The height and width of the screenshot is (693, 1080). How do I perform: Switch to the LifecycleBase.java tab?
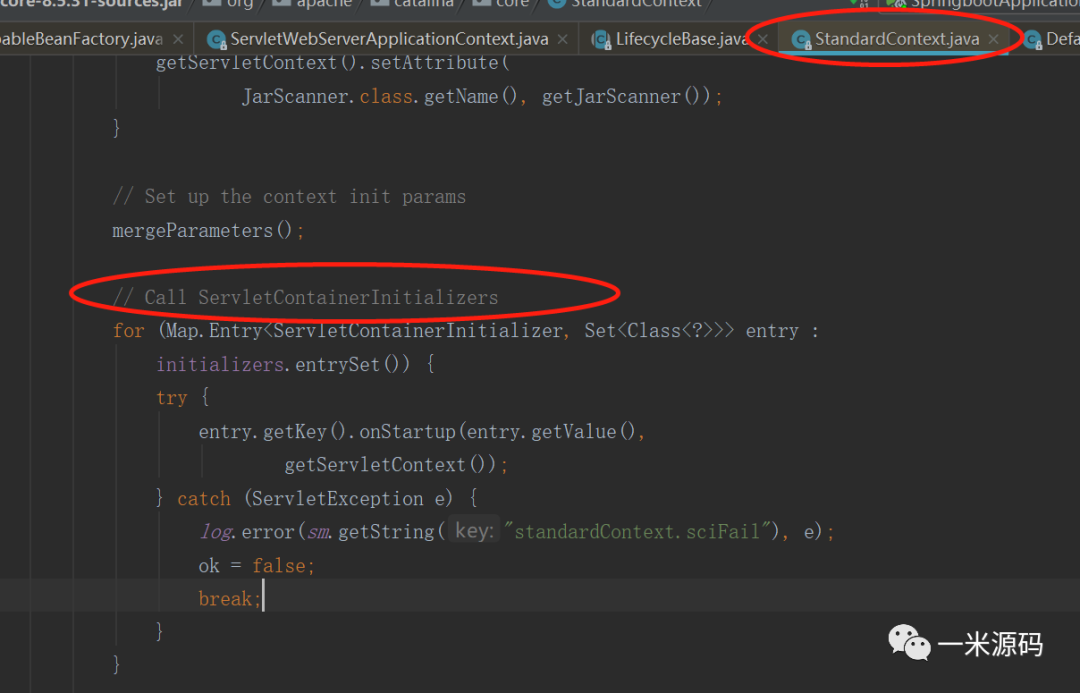tap(680, 40)
